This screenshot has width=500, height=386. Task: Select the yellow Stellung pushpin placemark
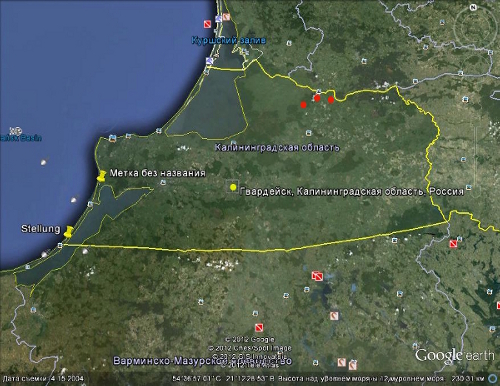68,232
